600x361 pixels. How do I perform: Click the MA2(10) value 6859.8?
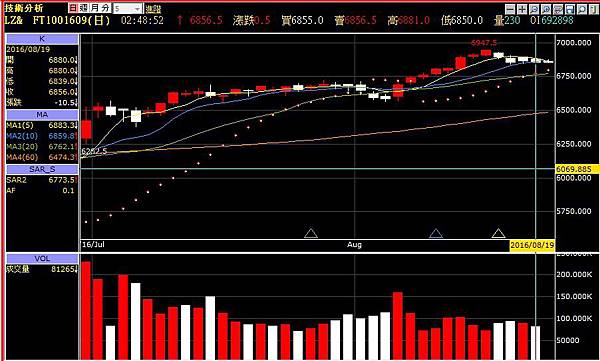pyautogui.click(x=63, y=136)
